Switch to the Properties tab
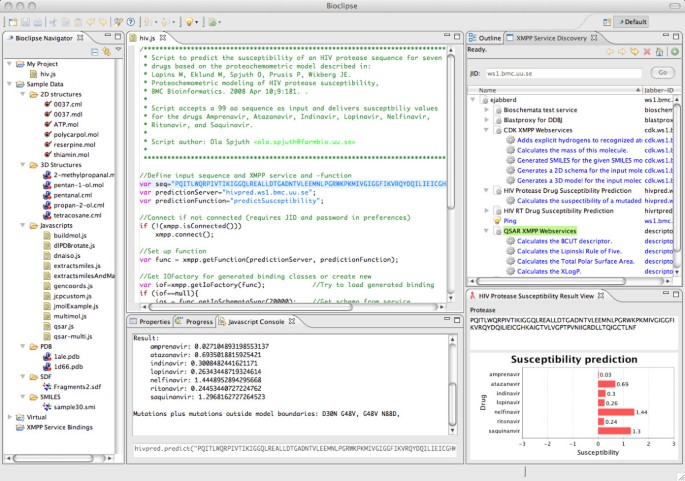Image resolution: width=685 pixels, height=481 pixels. (x=150, y=322)
